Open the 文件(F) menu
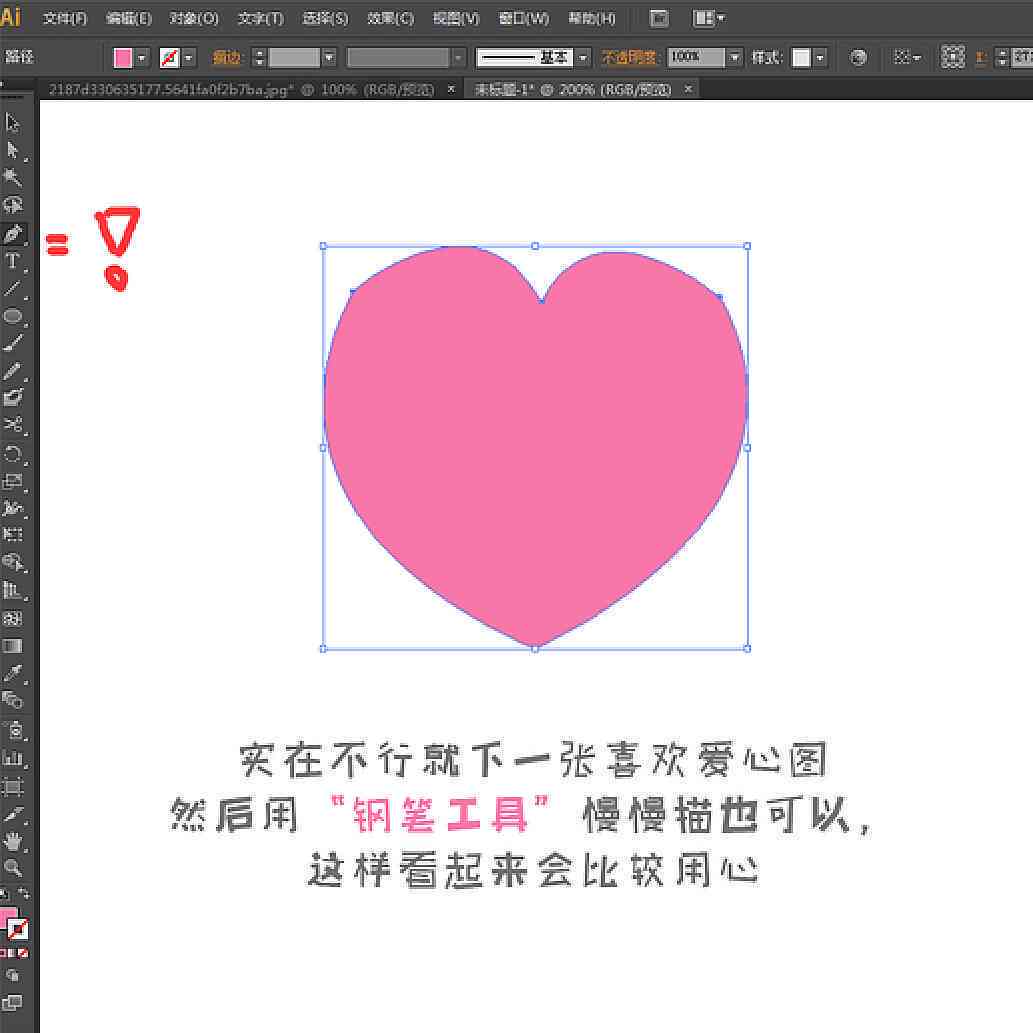 pos(65,18)
